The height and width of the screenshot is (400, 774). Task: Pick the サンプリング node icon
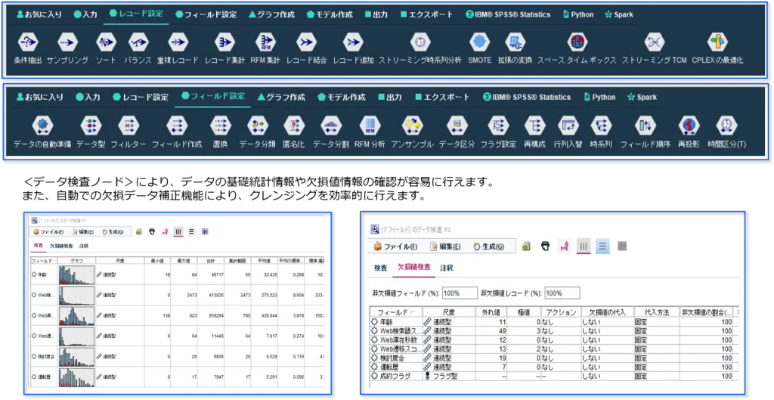click(67, 42)
